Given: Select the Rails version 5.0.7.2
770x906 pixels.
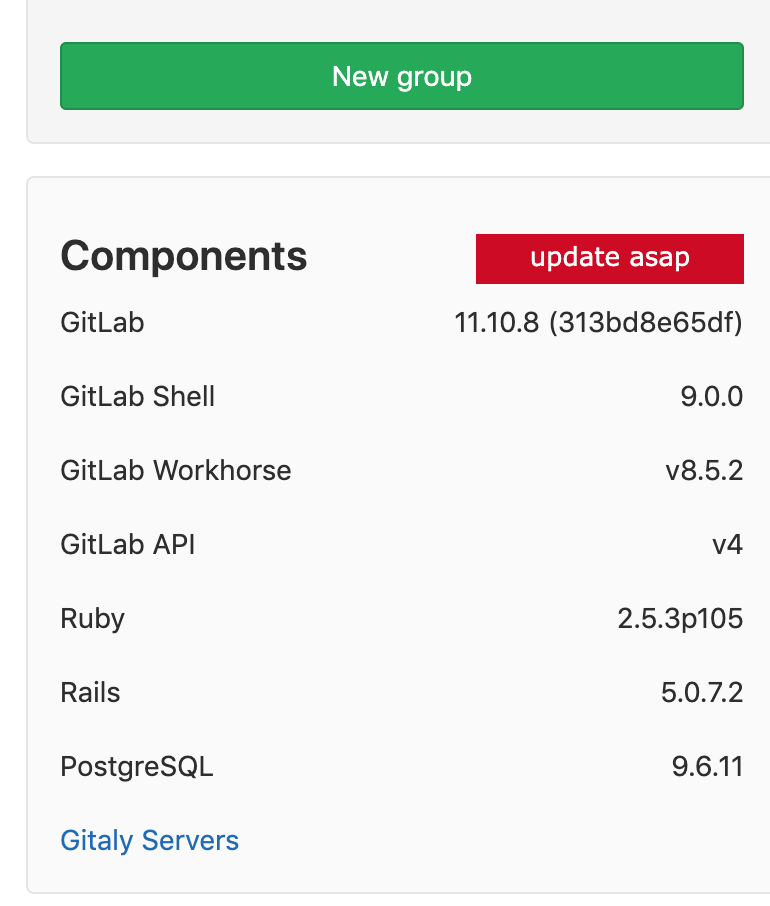Looking at the screenshot, I should [701, 692].
